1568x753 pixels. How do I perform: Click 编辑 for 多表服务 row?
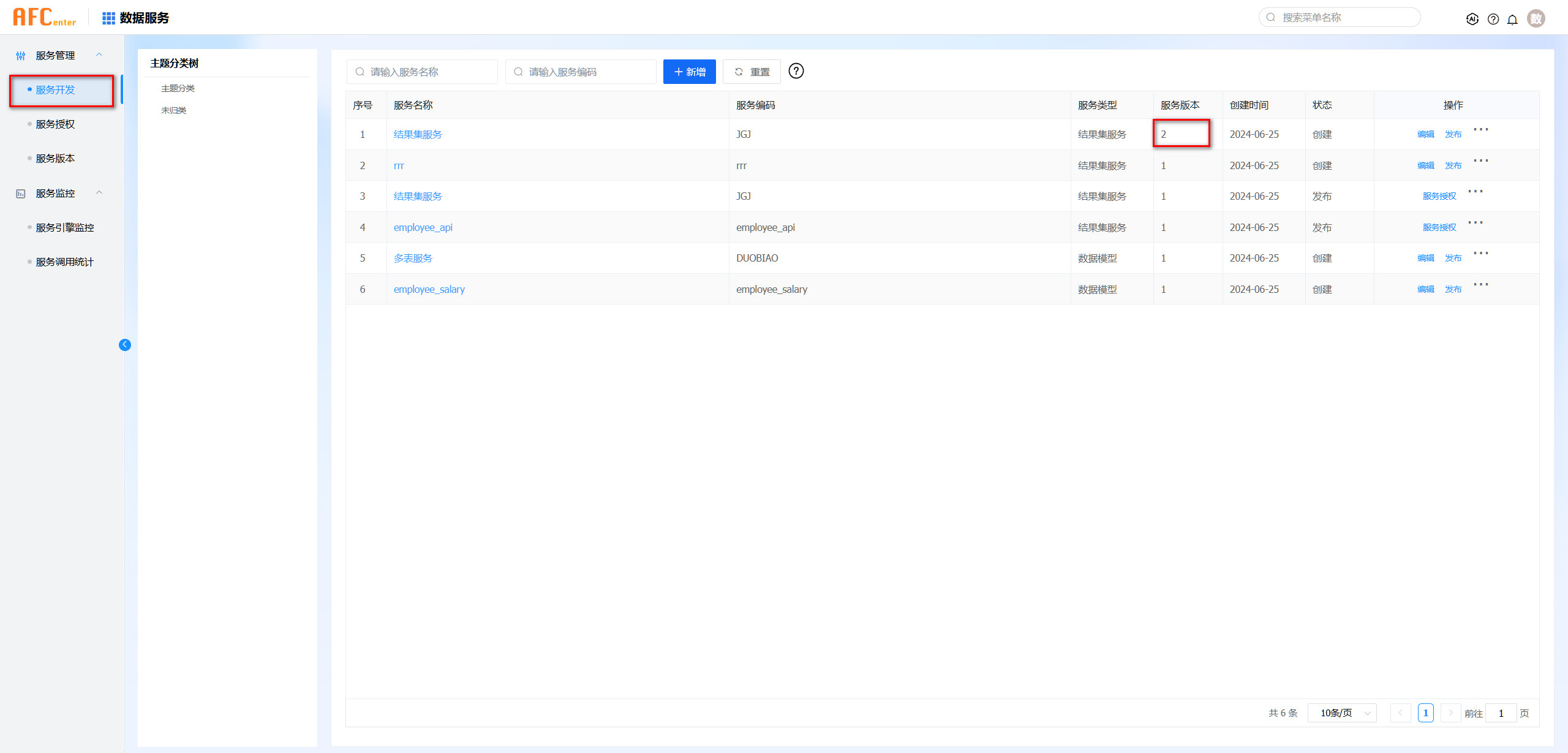(1426, 258)
